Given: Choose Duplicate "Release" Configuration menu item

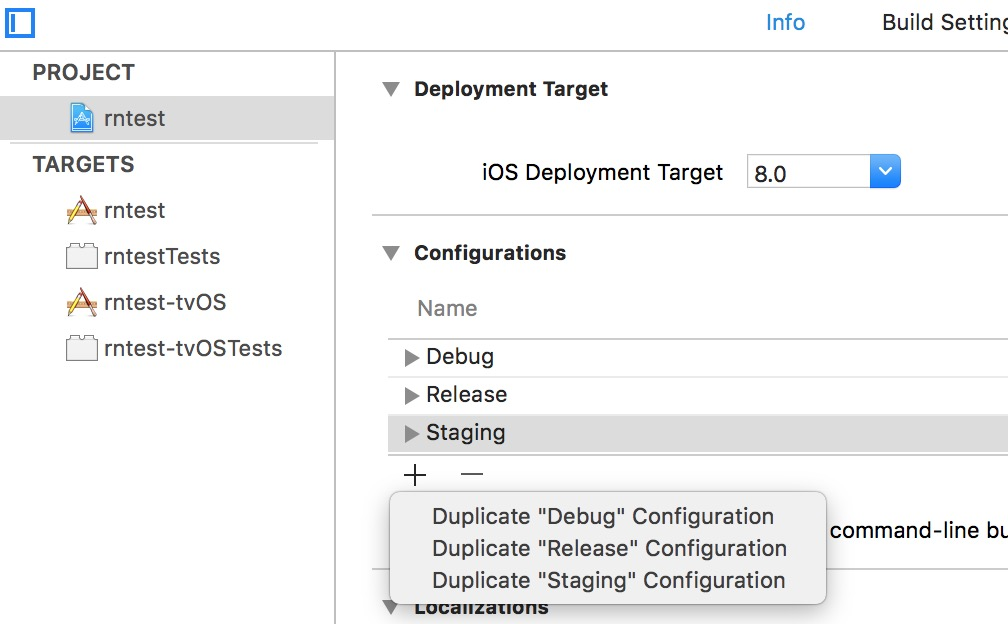Looking at the screenshot, I should coord(609,549).
